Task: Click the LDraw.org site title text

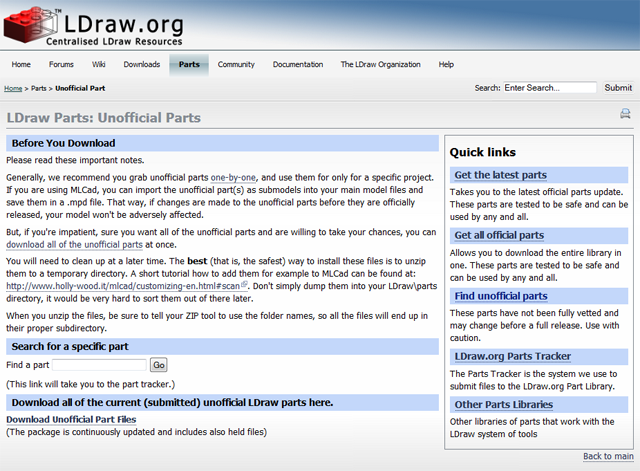Action: [124, 24]
